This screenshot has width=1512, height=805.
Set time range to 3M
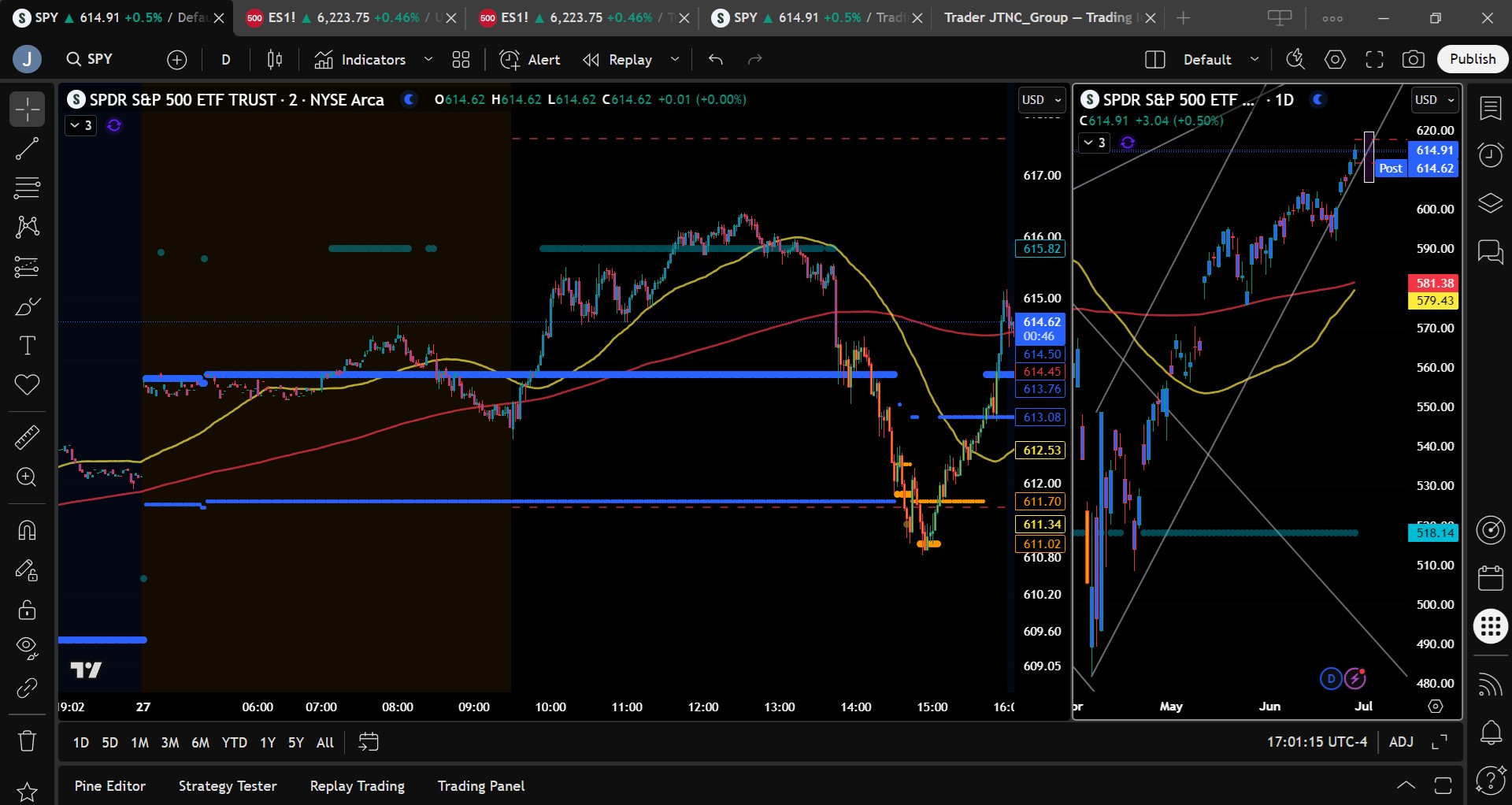169,742
